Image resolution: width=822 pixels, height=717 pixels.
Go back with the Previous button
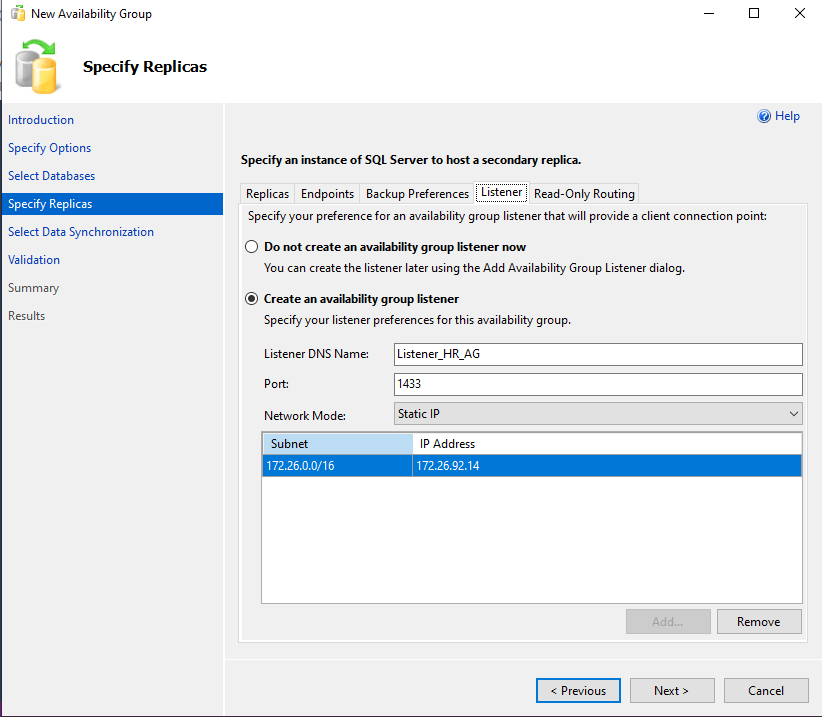coord(578,691)
